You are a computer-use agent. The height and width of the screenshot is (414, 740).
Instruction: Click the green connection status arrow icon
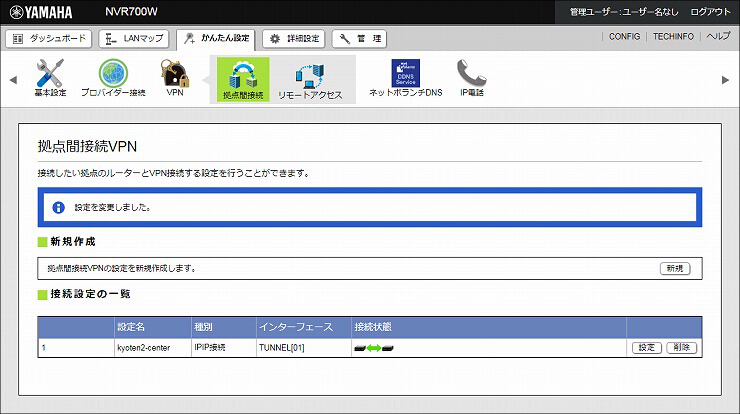click(374, 348)
